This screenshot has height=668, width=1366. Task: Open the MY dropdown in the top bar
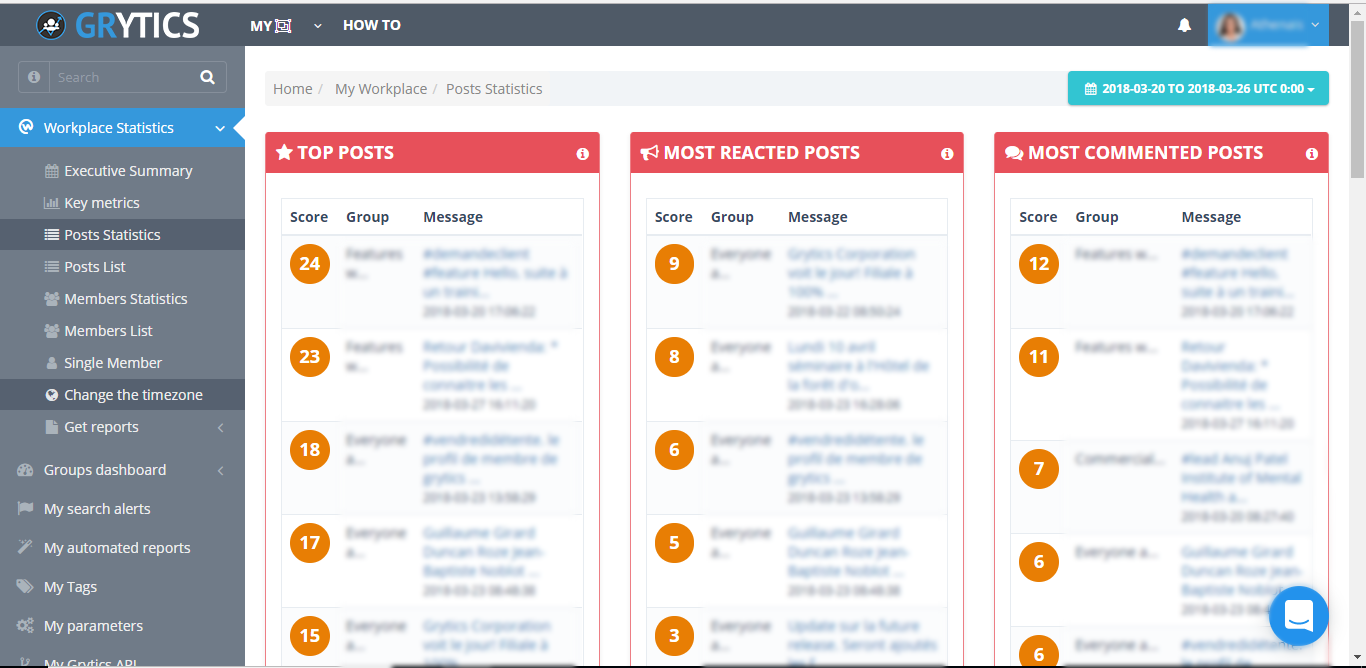pyautogui.click(x=286, y=25)
